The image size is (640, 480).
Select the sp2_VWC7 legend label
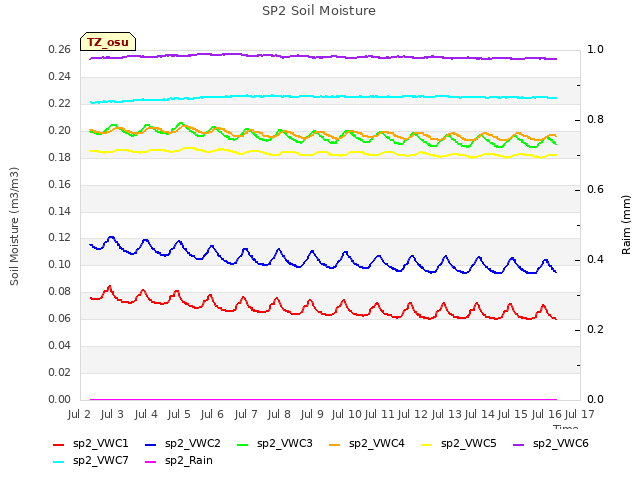pyautogui.click(x=100, y=461)
